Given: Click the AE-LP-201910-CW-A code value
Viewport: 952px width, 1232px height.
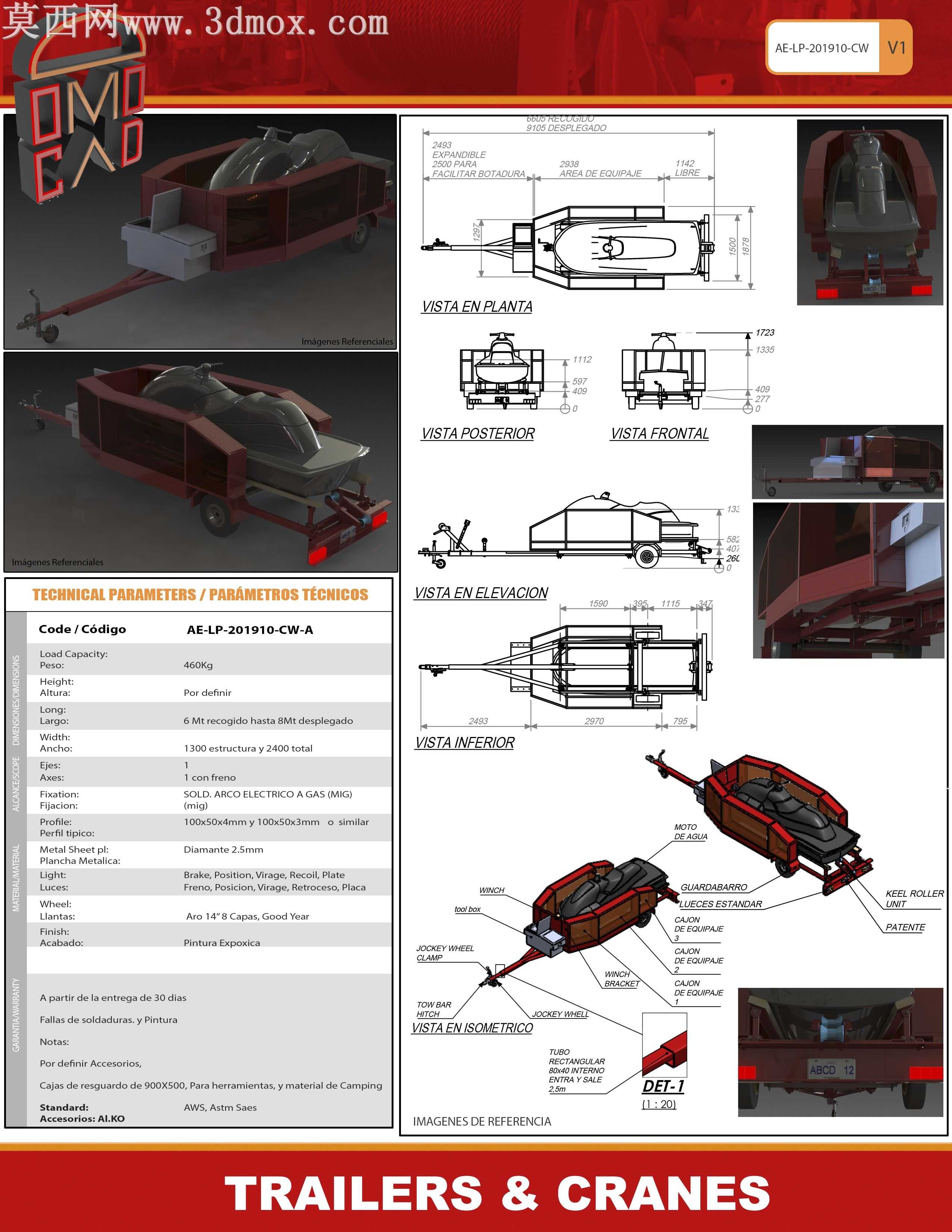Looking at the screenshot, I should (250, 630).
